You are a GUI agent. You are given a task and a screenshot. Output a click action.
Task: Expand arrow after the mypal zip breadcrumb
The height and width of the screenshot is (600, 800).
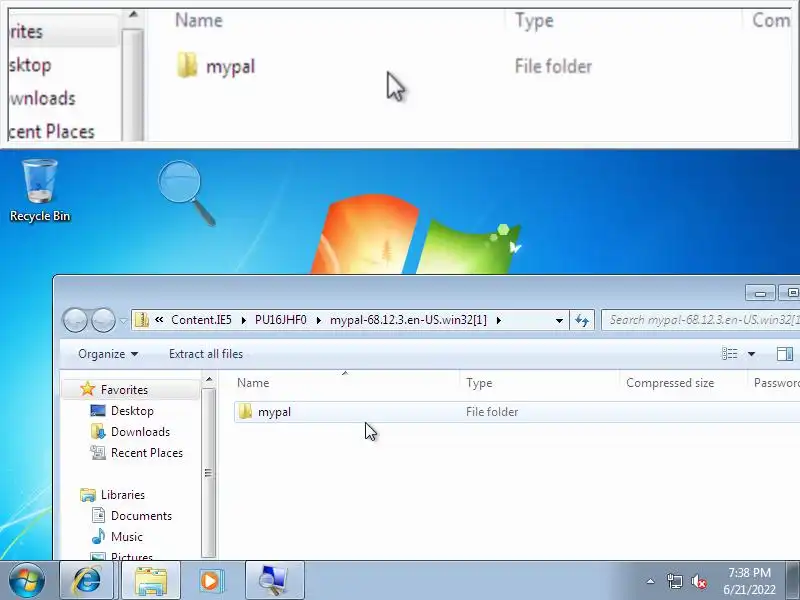(x=498, y=320)
